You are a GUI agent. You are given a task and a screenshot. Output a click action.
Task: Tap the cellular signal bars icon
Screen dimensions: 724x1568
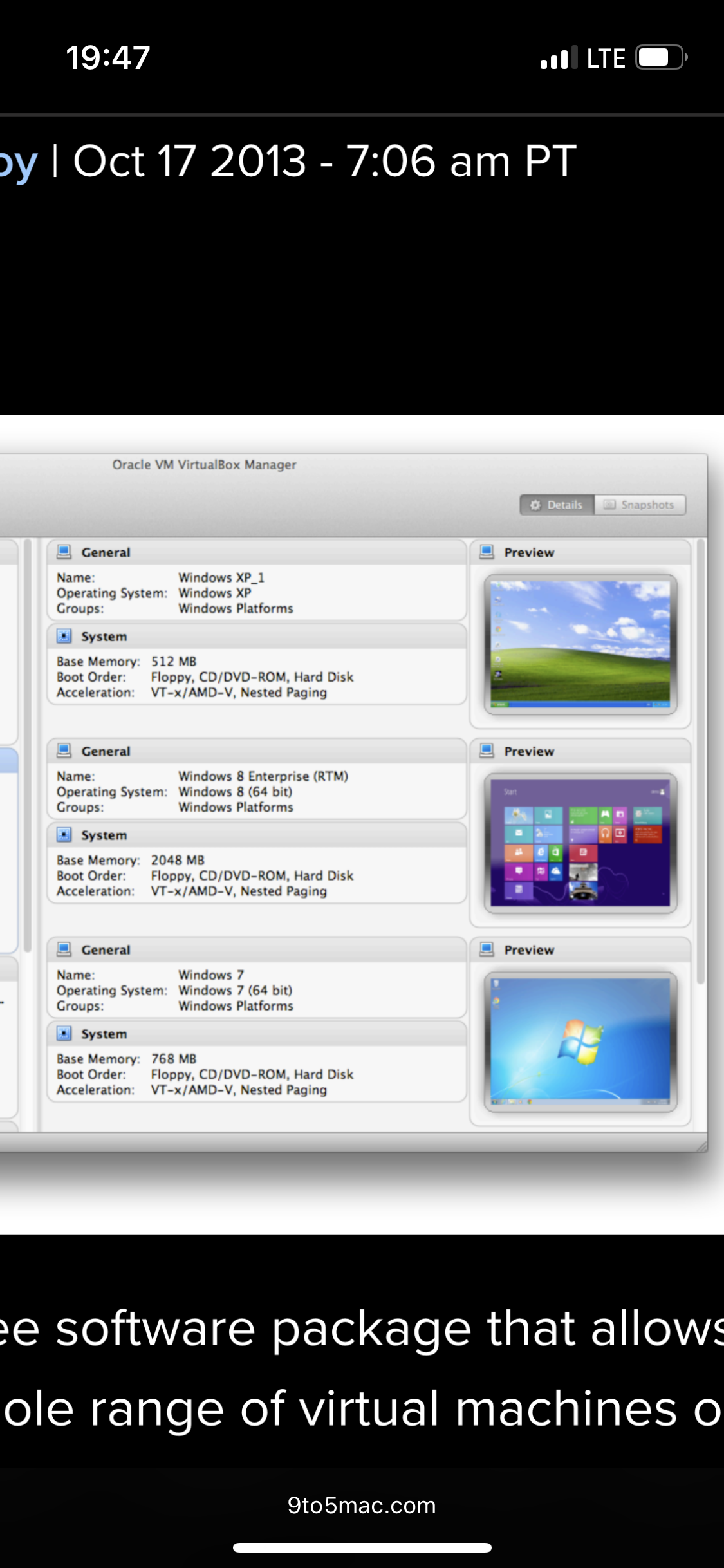pos(559,57)
